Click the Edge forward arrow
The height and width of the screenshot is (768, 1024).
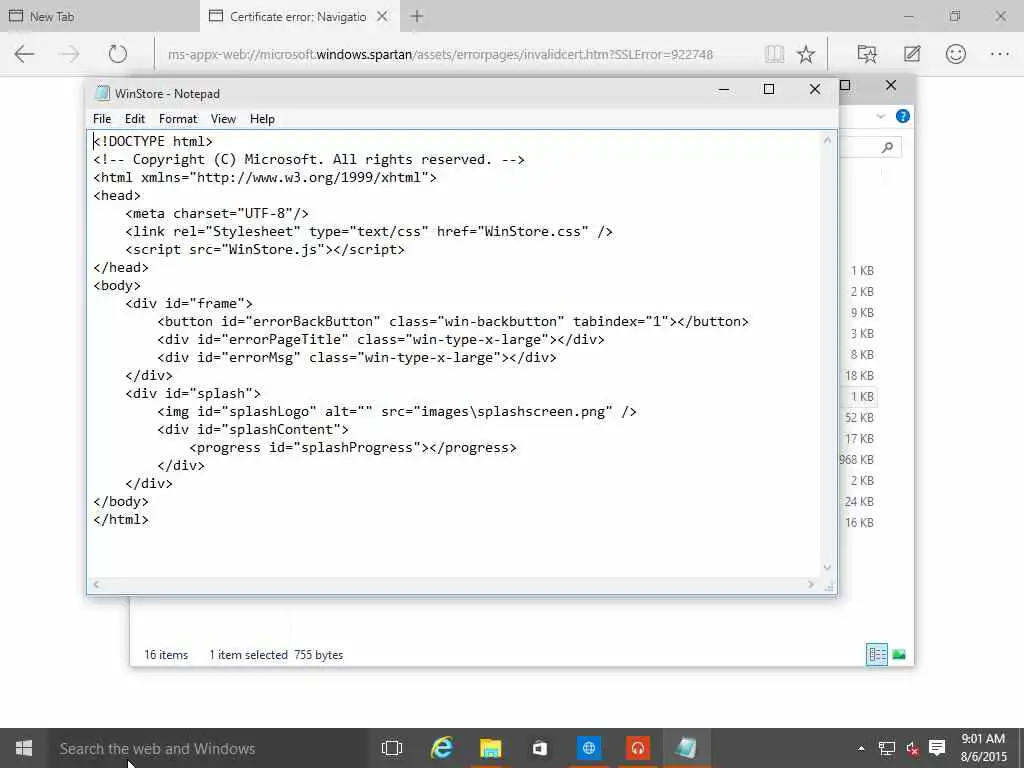[x=69, y=54]
